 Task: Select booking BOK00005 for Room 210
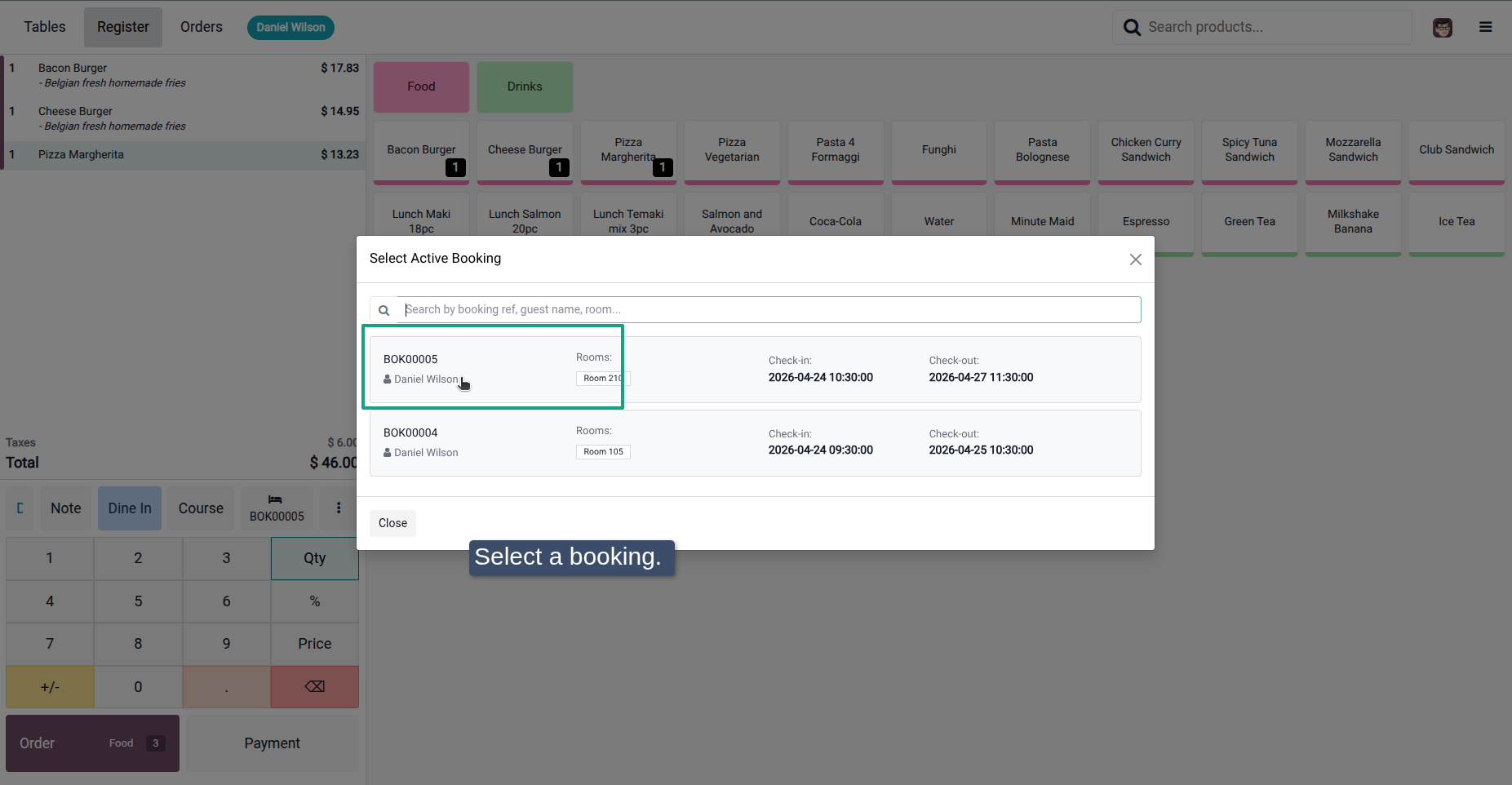point(755,370)
